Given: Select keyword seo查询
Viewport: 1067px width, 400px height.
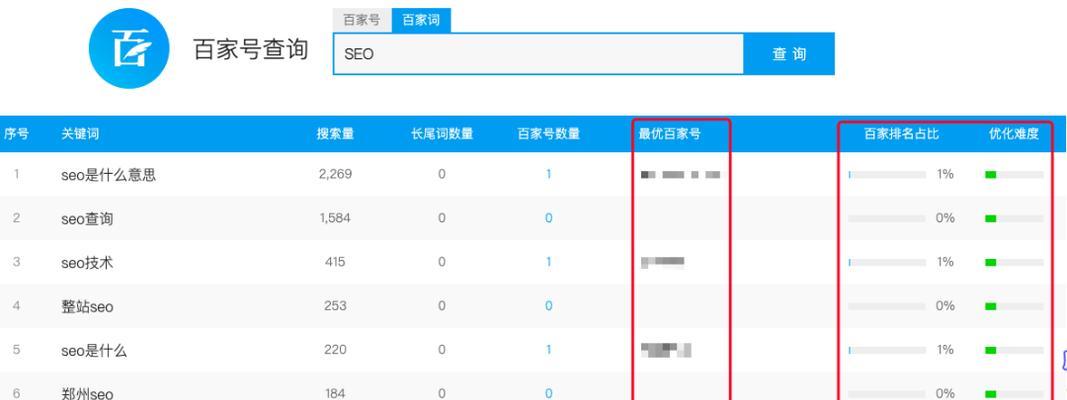Looking at the screenshot, I should coord(87,219).
